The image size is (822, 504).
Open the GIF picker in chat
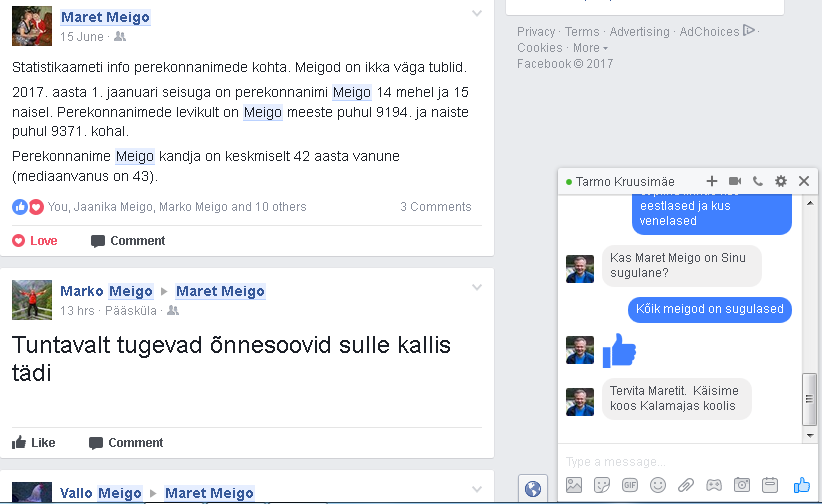click(630, 485)
